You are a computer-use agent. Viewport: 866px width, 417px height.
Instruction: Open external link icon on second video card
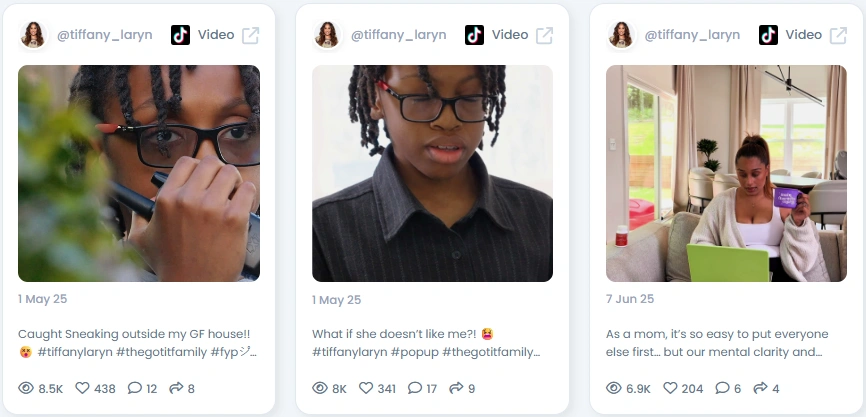(x=544, y=35)
